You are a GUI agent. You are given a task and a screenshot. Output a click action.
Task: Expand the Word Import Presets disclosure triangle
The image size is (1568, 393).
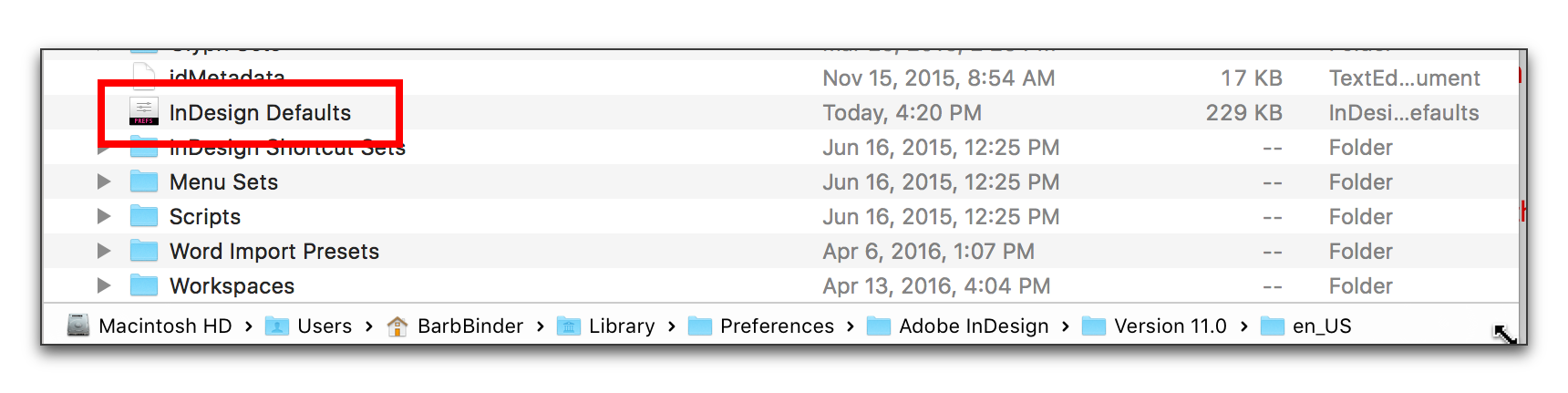click(104, 251)
